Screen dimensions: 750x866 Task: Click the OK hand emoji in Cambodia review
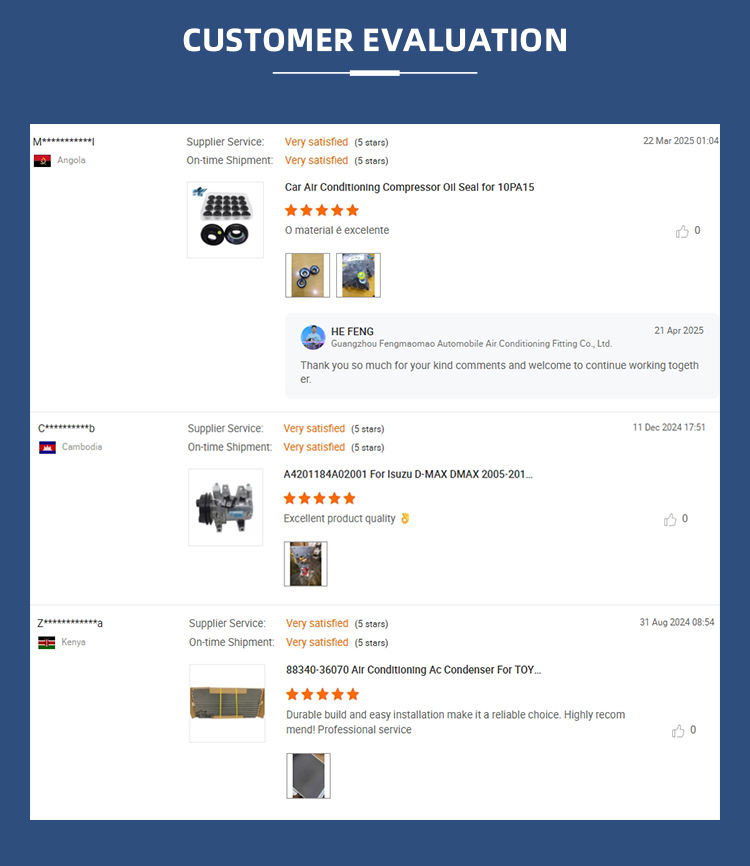click(405, 518)
